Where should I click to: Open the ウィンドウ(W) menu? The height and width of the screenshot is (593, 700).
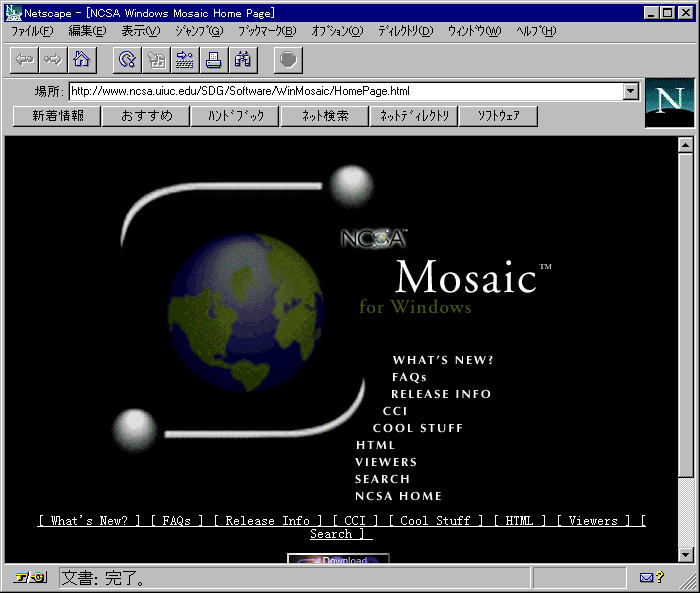point(475,31)
